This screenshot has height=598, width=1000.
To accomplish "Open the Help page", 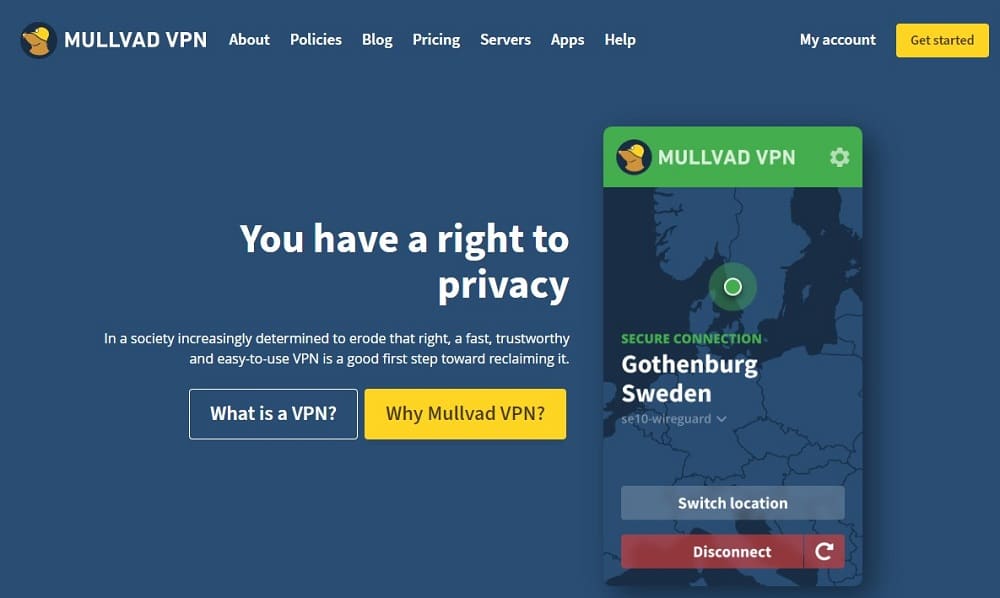I will point(620,40).
